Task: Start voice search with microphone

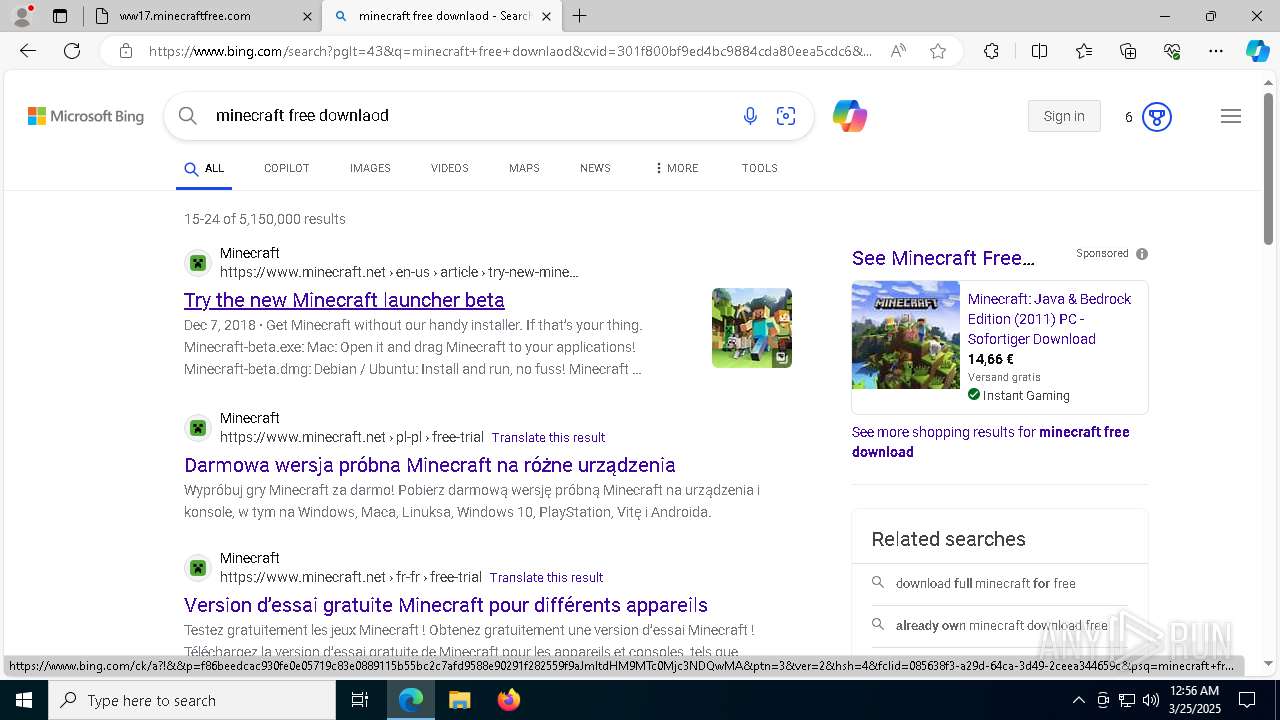Action: click(750, 116)
